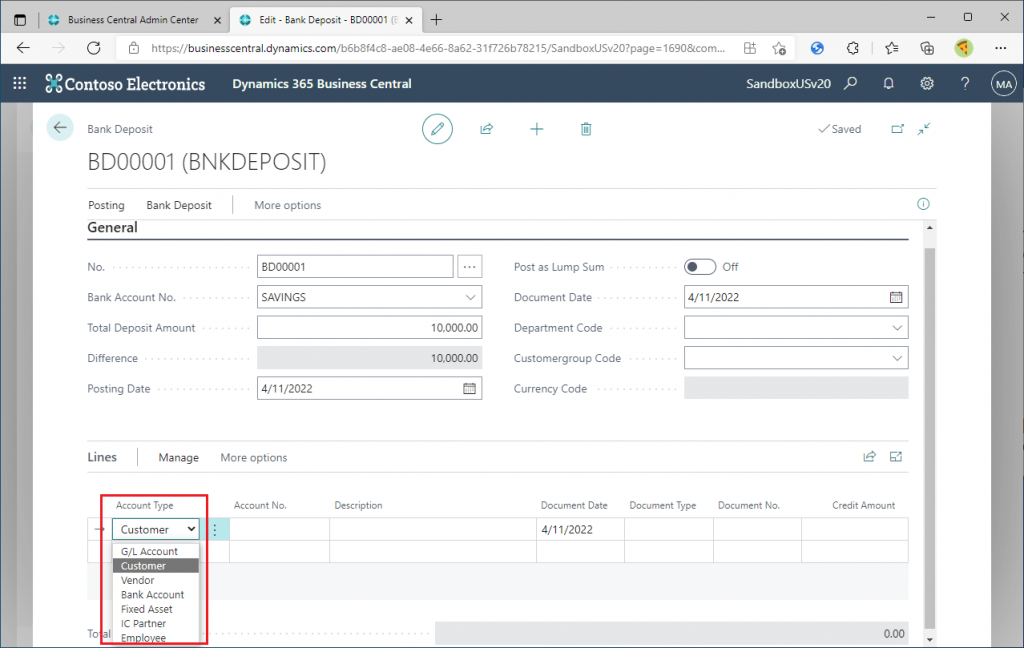Expand the Lines section to full view

point(895,457)
